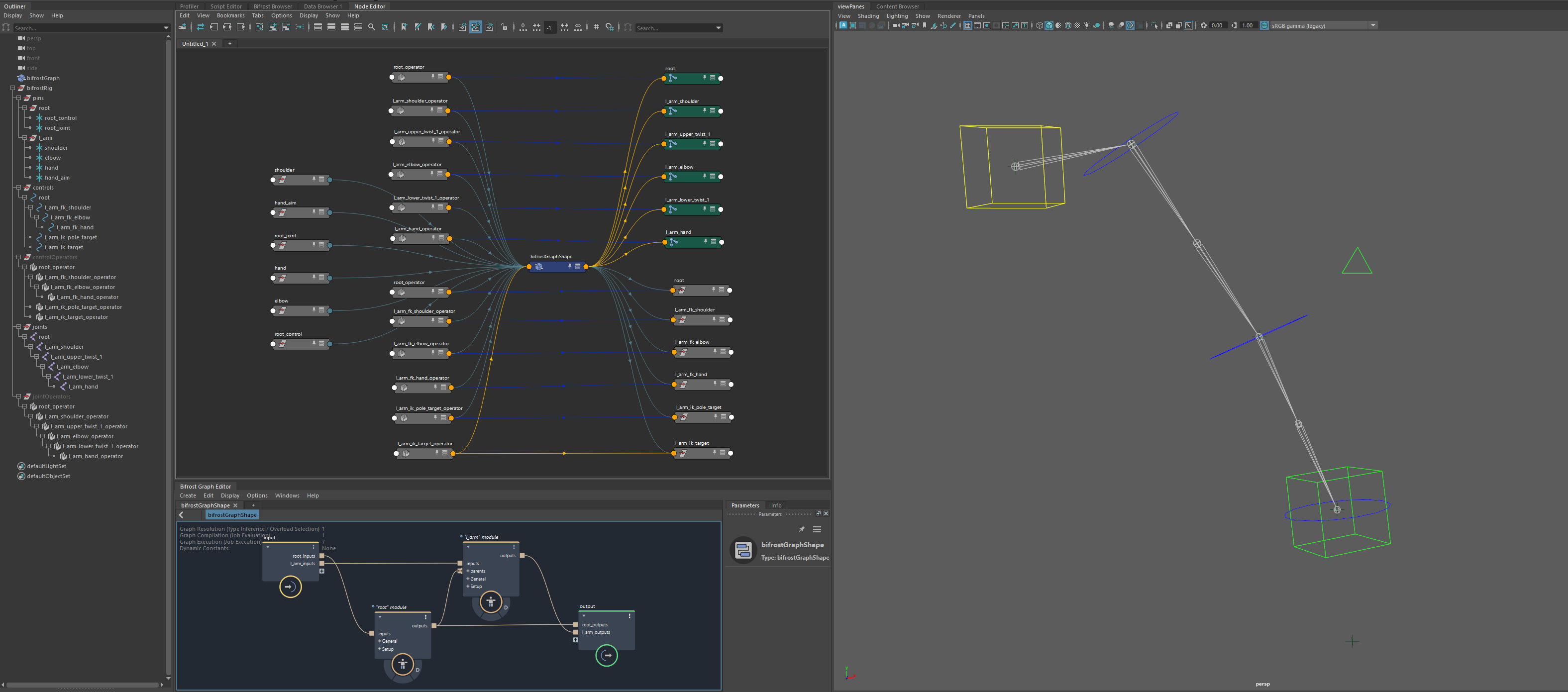Click the use all lights bulb icon
Image resolution: width=1568 pixels, height=692 pixels.
pos(1086,25)
